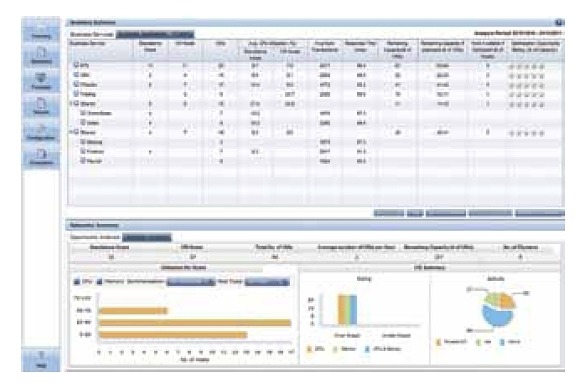Open the dropdown next to the Memory checkbox

pyautogui.click(x=191, y=282)
